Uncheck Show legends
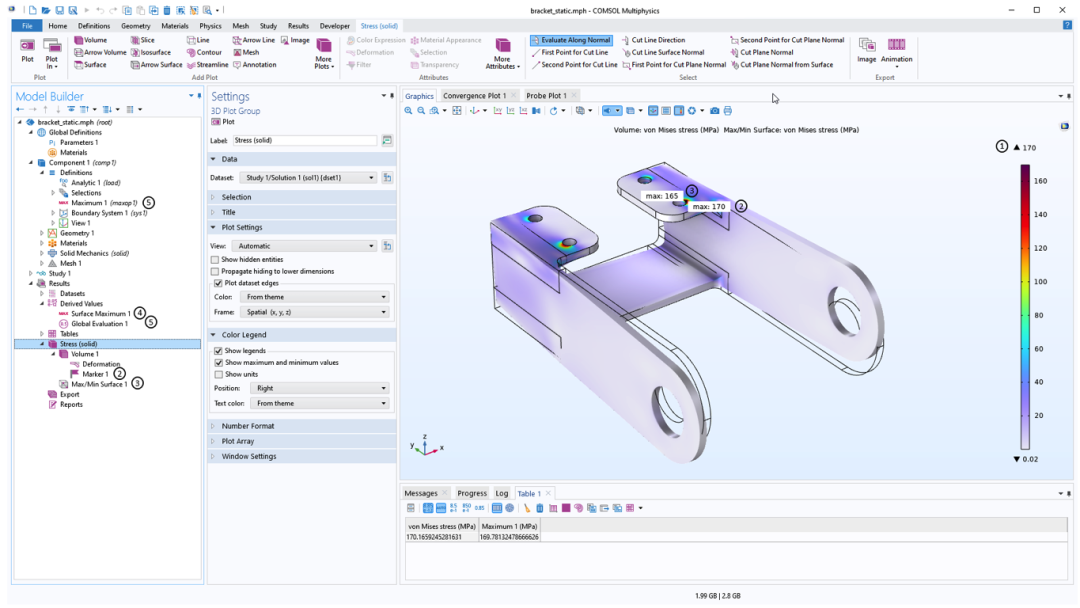The width and height of the screenshot is (1080, 608). (x=218, y=350)
